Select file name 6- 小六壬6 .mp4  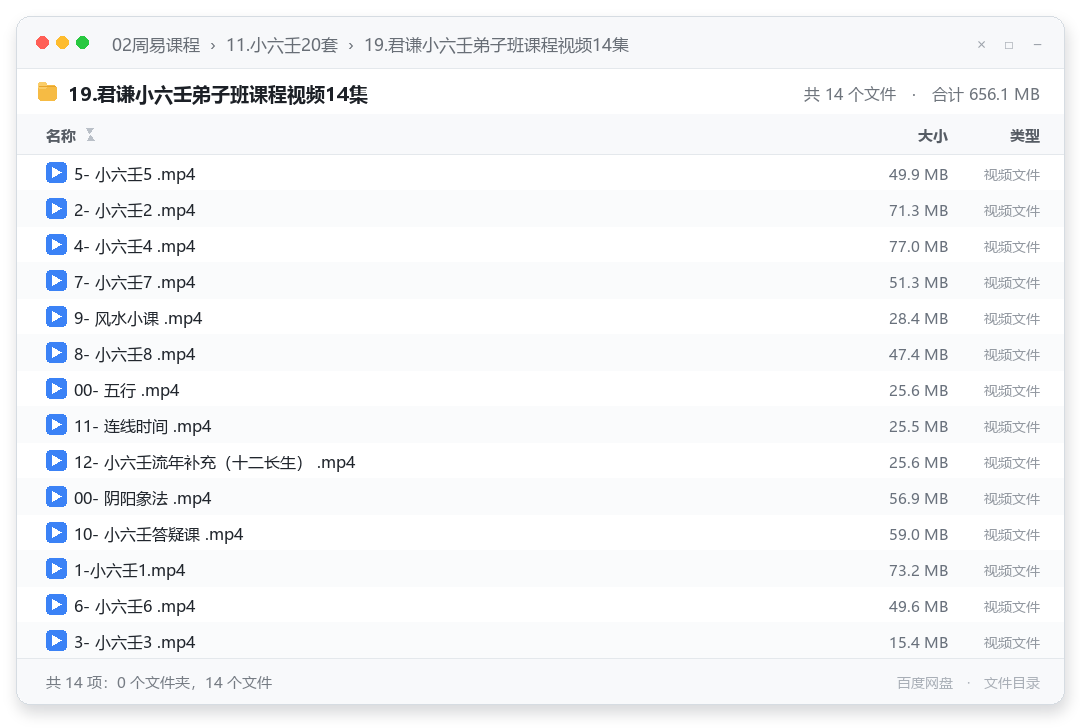click(x=134, y=607)
